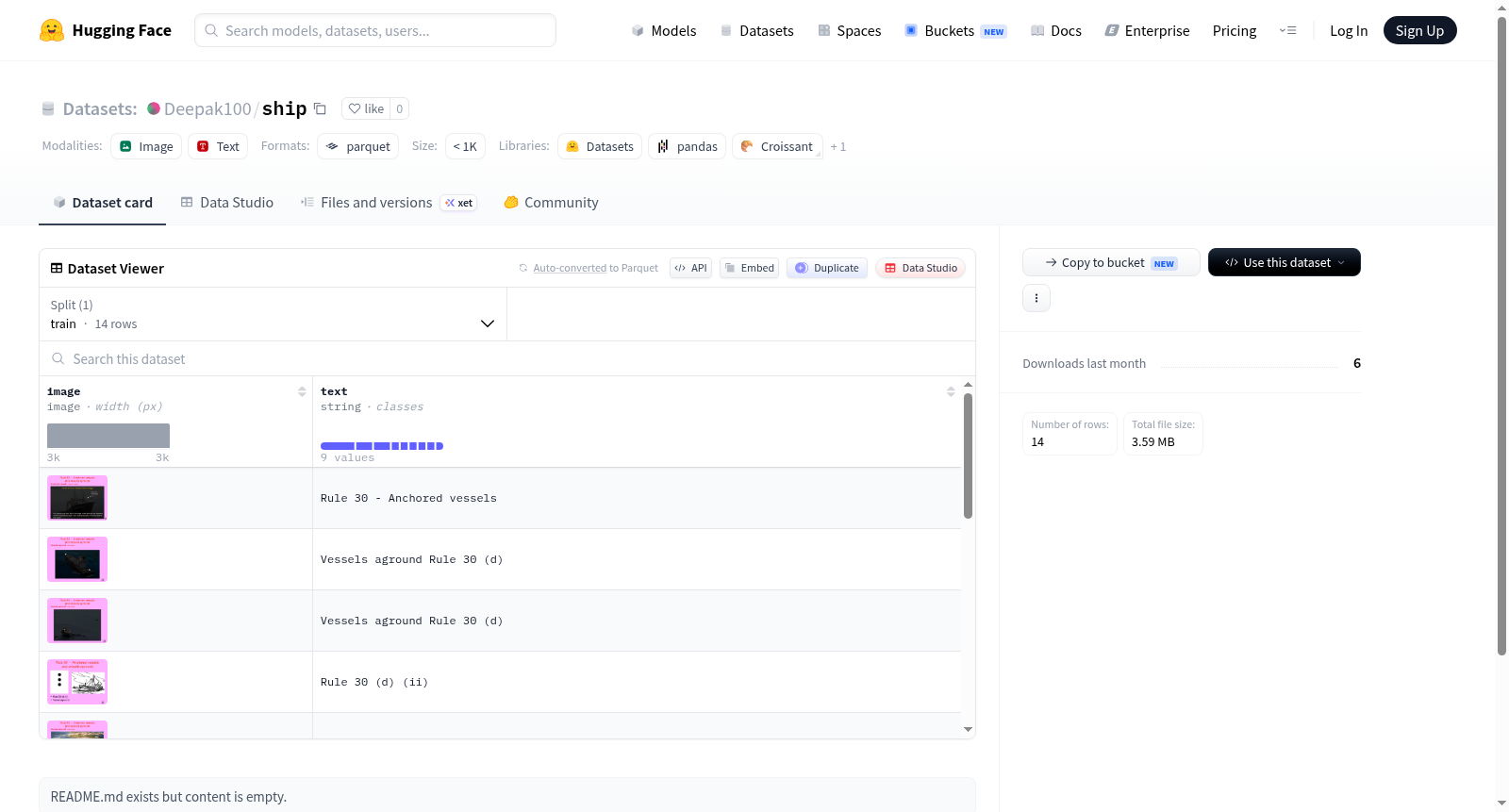Copy dataset name with the copy icon
This screenshot has width=1509, height=812.
point(320,108)
